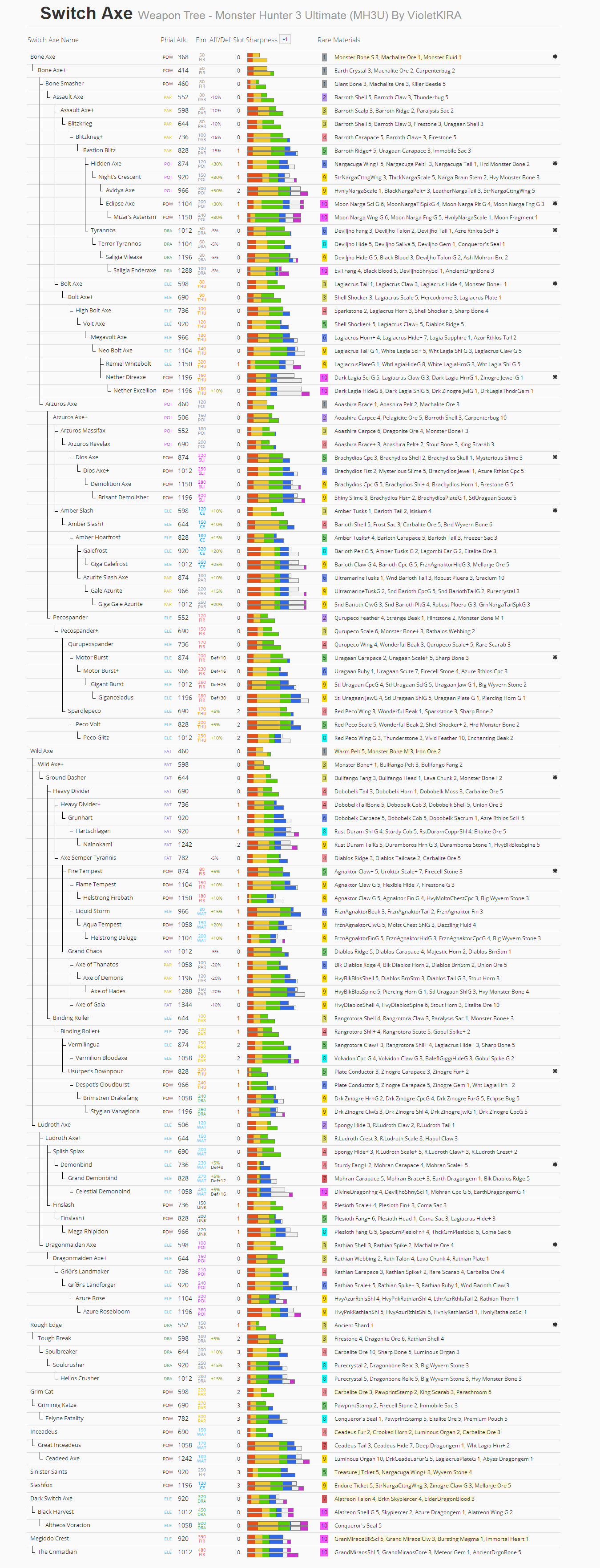
Task: Click Megiddo Crest materials starting 'GranMiraosBlkScl 5'
Action: coord(431,1539)
